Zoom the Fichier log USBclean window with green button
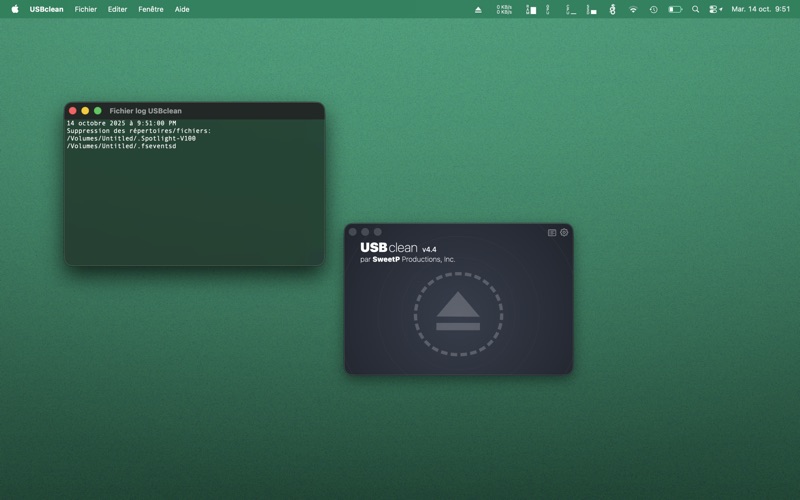This screenshot has height=500, width=800. click(97, 111)
